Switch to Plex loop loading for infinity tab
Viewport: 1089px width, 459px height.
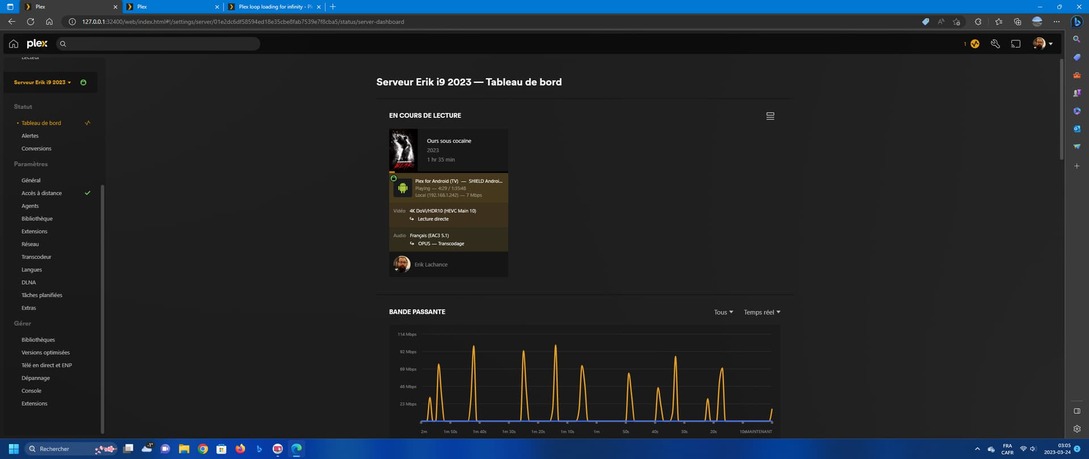tap(273, 6)
